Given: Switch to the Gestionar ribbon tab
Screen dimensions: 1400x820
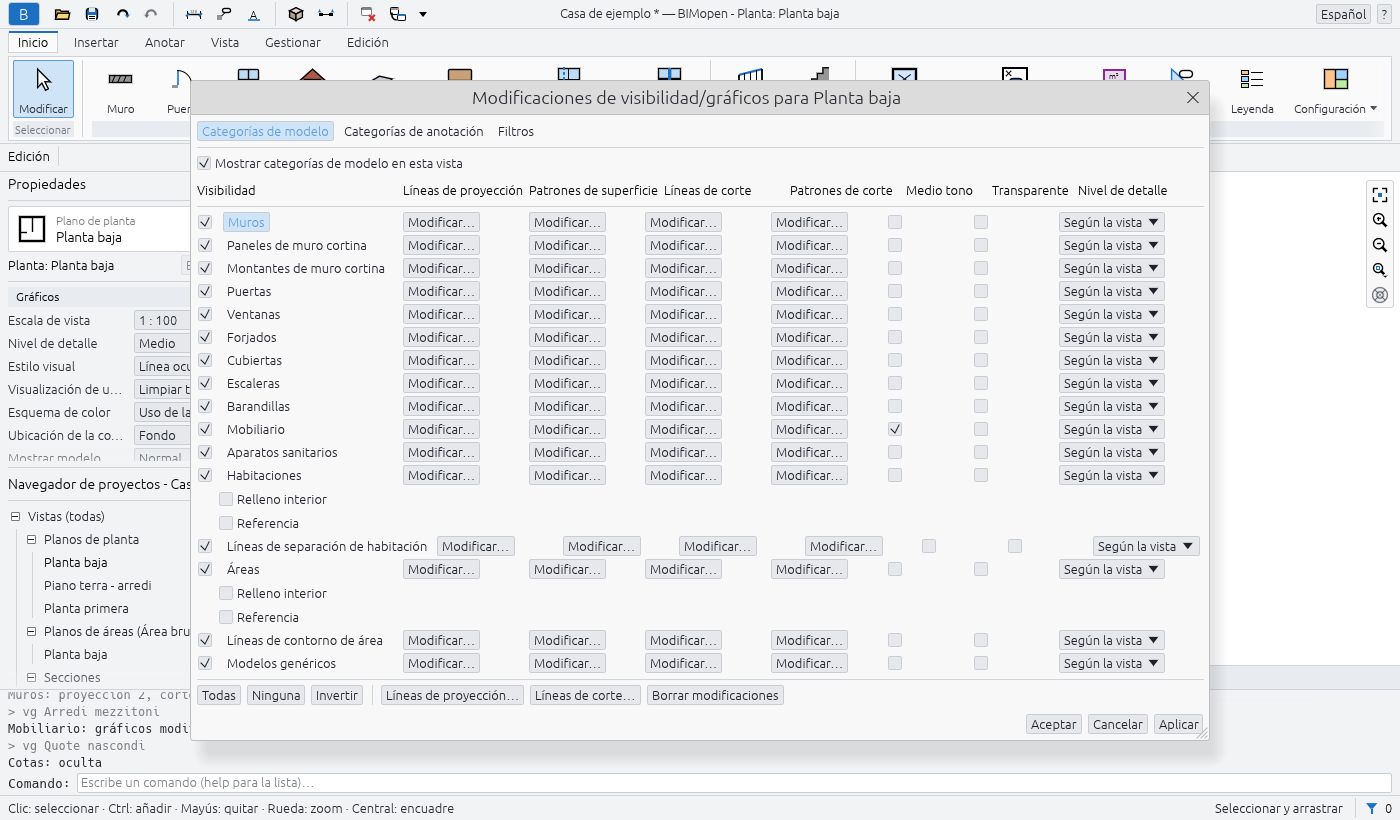Looking at the screenshot, I should (293, 43).
